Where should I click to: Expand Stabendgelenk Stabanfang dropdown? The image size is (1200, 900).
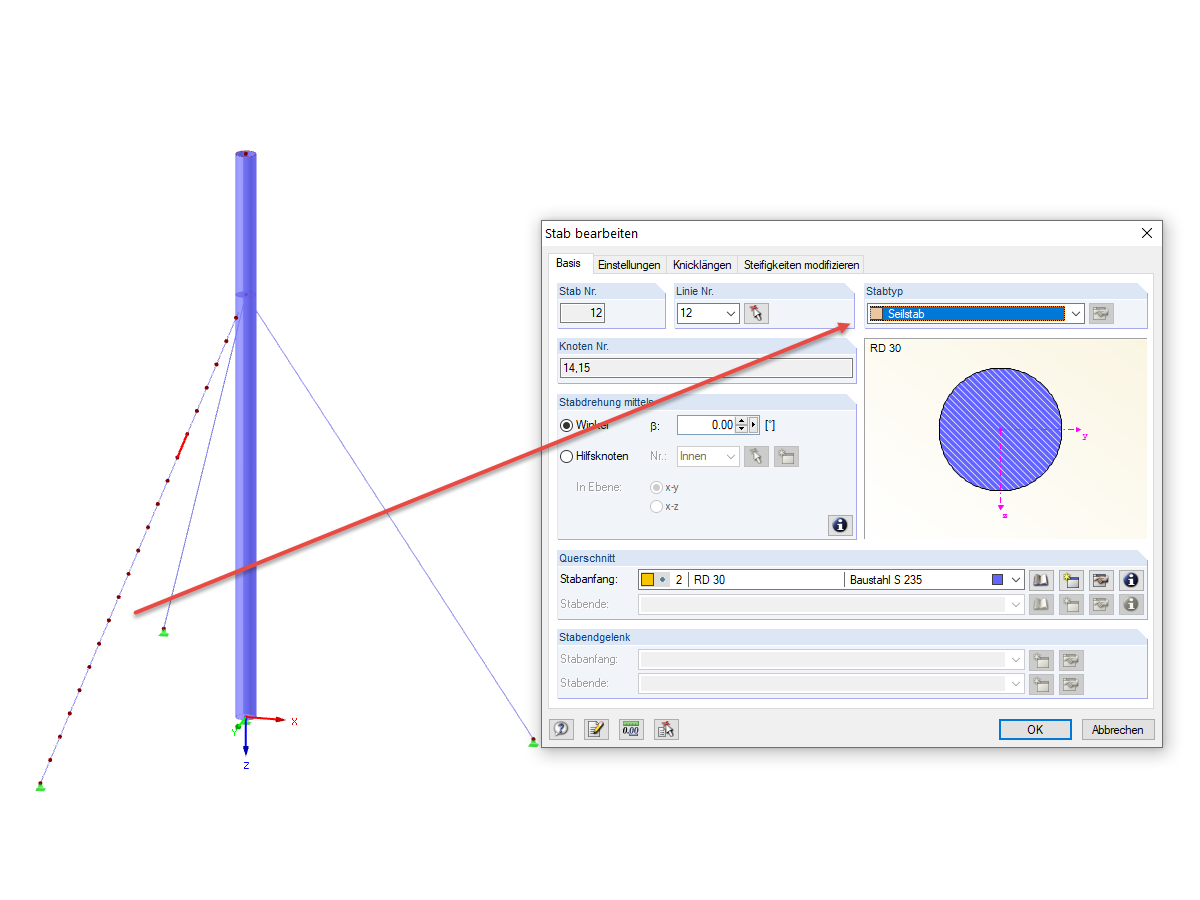coord(1016,660)
